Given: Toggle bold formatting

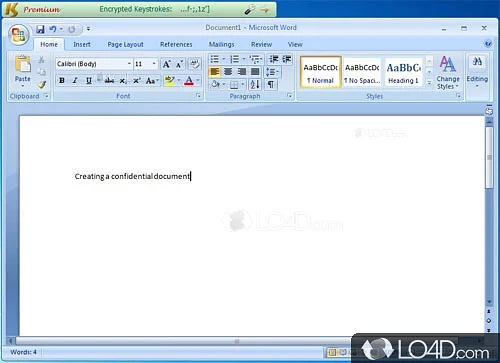Looking at the screenshot, I should coord(62,80).
